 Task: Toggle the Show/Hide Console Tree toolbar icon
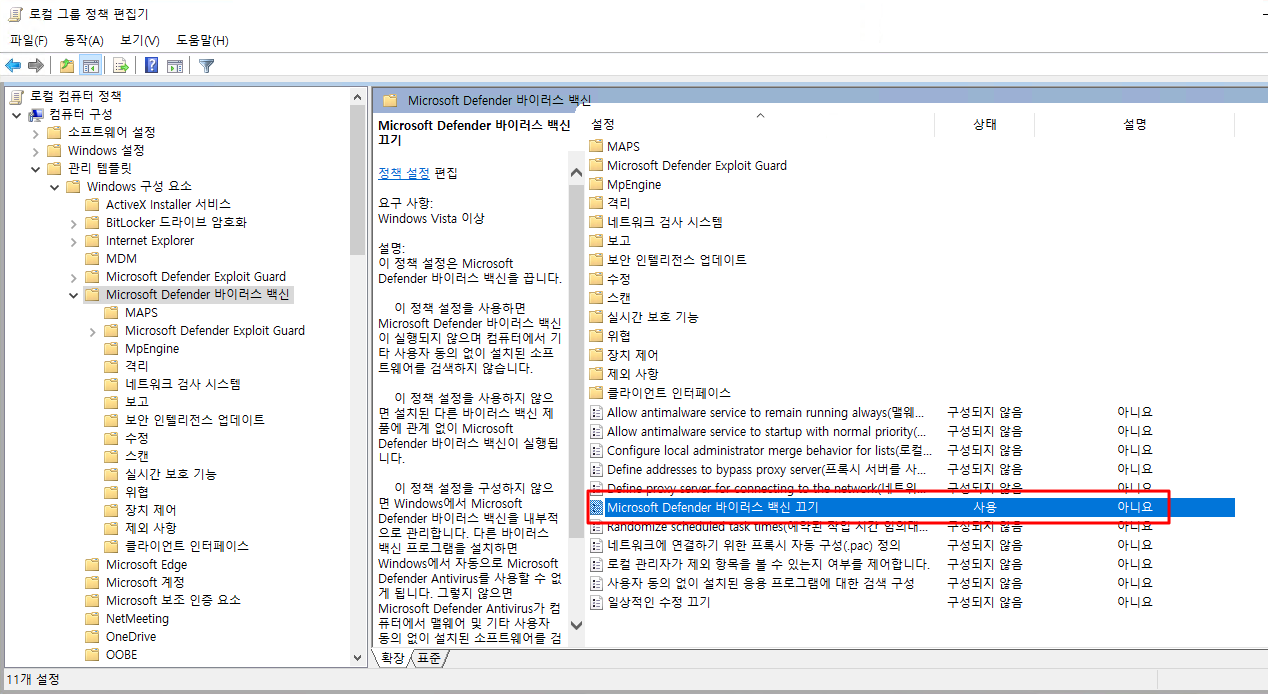(90, 66)
